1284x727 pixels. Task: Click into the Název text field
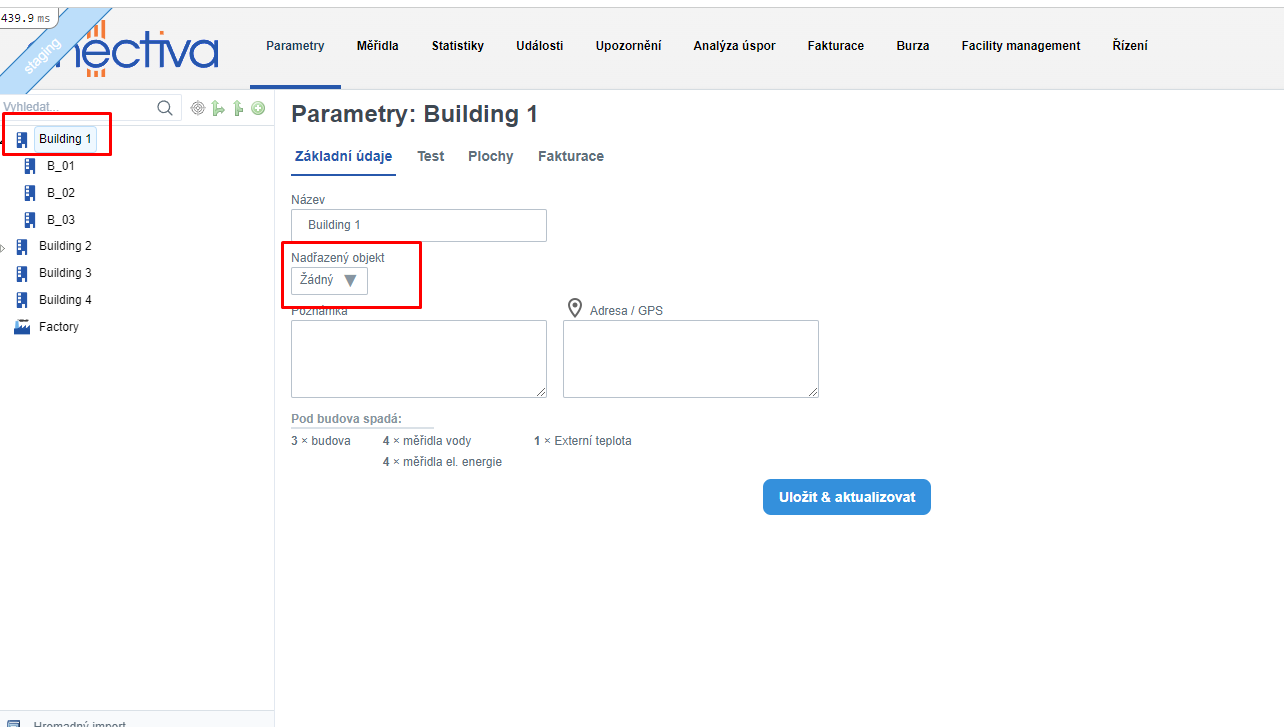click(x=418, y=225)
